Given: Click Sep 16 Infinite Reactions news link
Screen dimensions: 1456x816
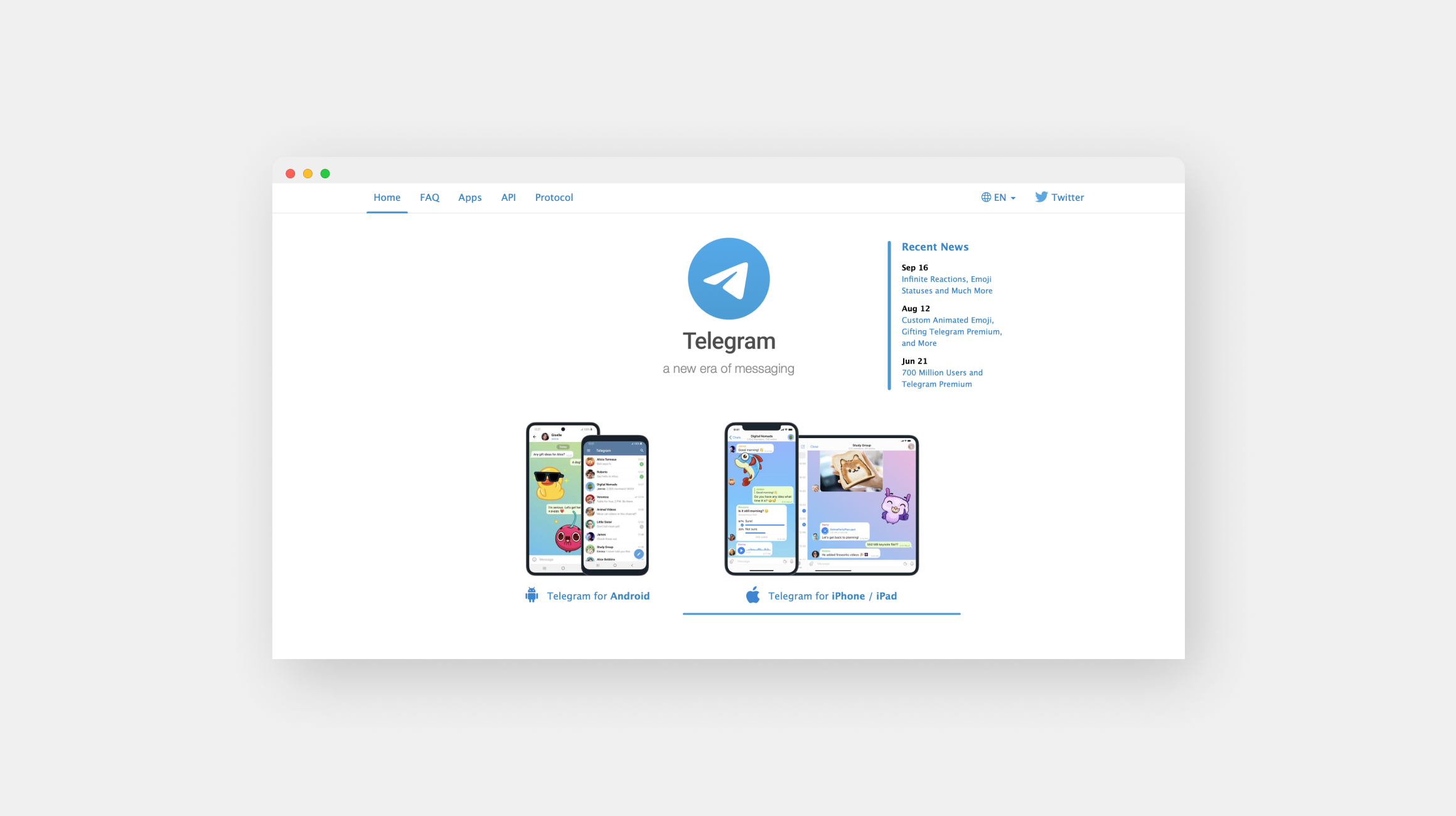Looking at the screenshot, I should point(947,284).
